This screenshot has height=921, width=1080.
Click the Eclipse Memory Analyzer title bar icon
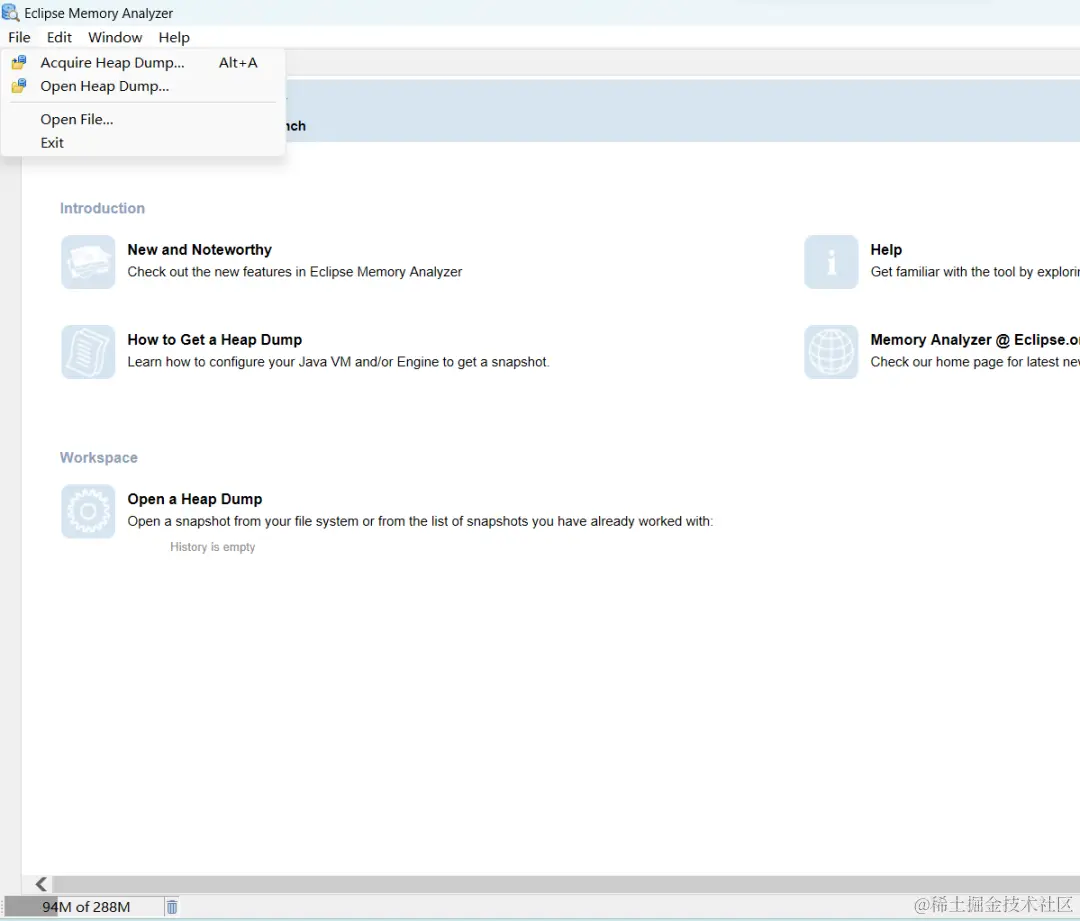pos(10,12)
